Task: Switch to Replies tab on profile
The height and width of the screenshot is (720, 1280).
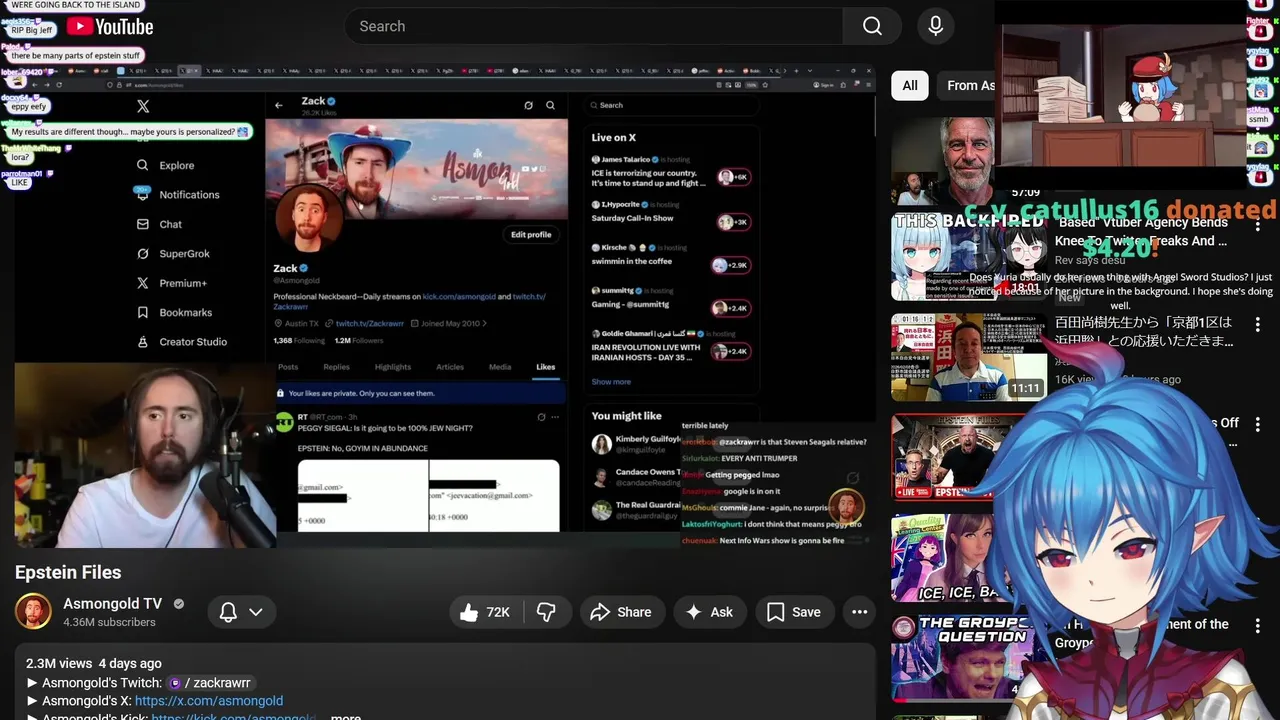Action: coord(336,367)
